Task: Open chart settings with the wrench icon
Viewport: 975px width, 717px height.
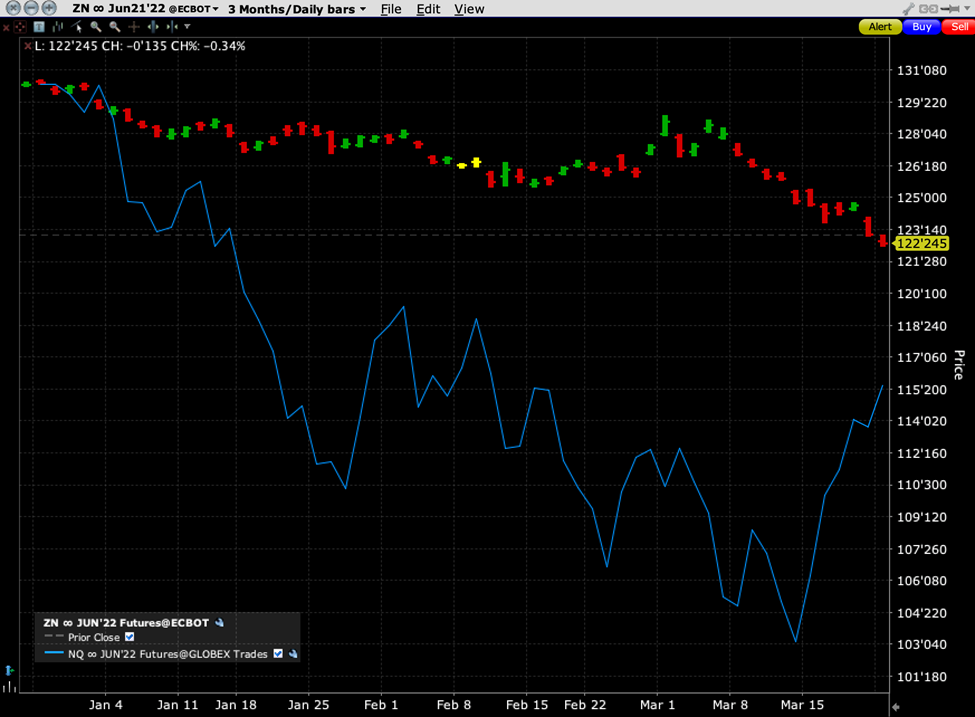Action: pyautogui.click(x=908, y=9)
